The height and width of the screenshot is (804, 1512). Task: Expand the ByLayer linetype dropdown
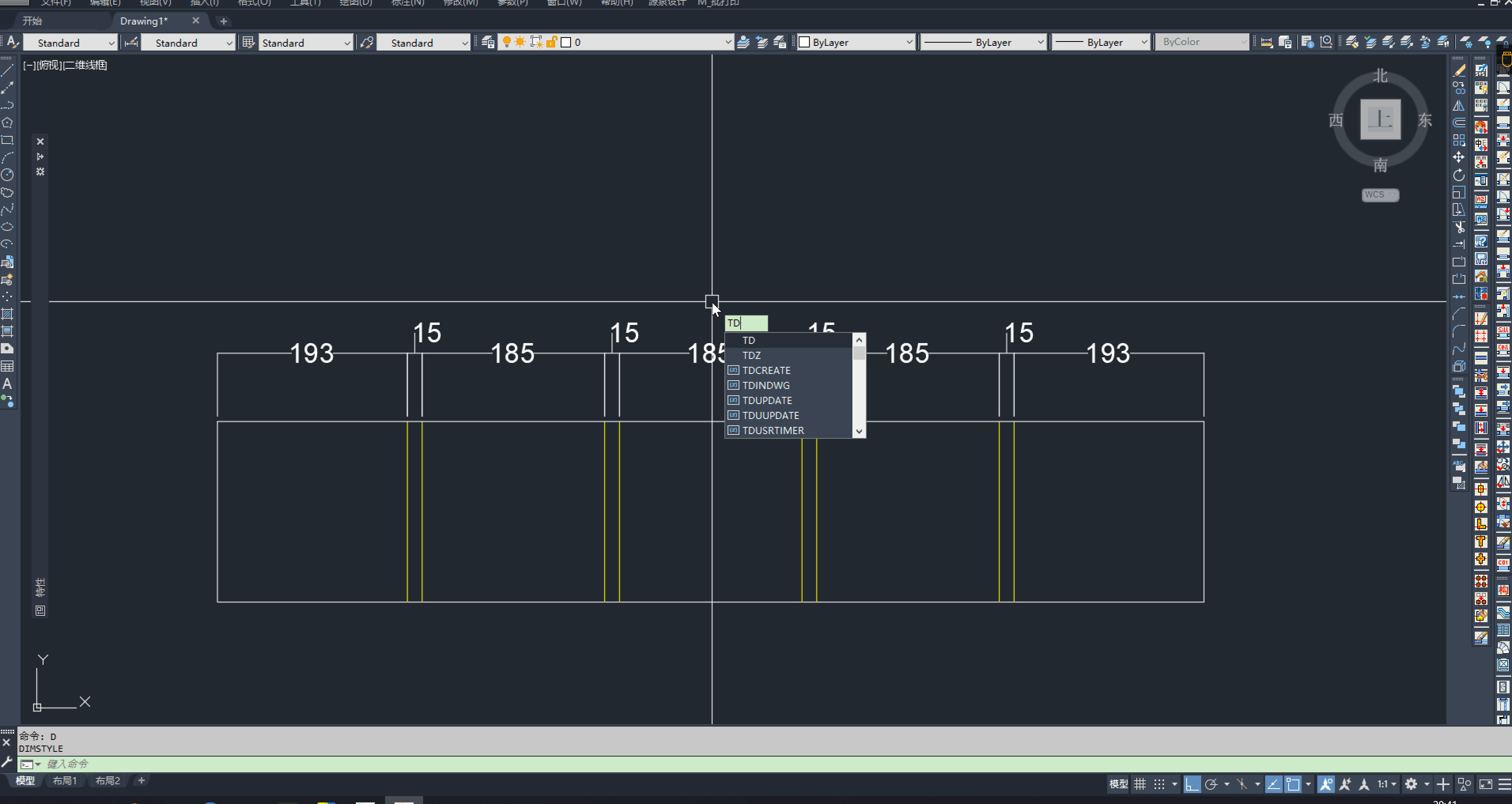(1040, 42)
